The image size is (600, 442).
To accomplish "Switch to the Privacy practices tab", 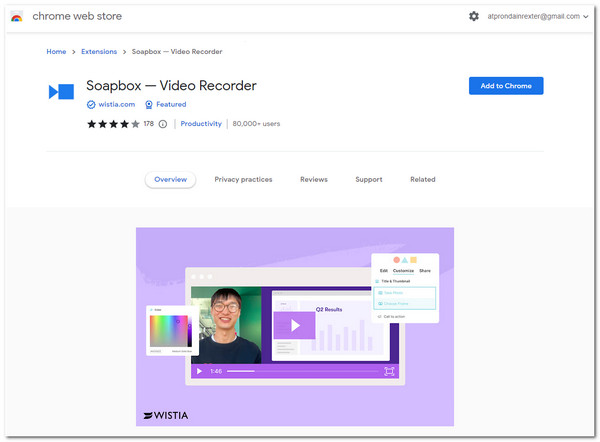I will 243,179.
